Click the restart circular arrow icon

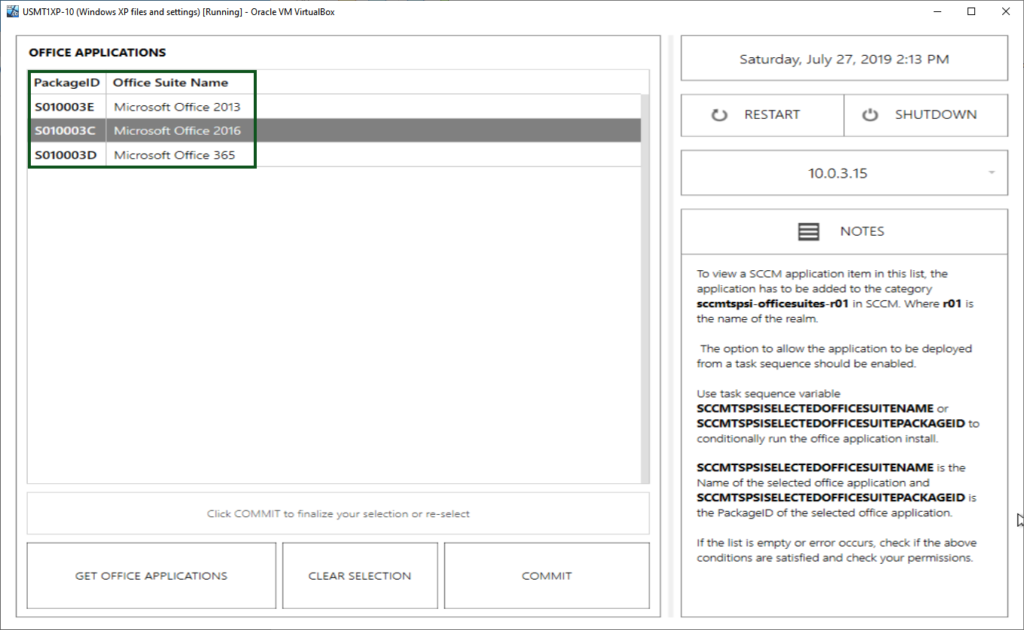click(719, 115)
